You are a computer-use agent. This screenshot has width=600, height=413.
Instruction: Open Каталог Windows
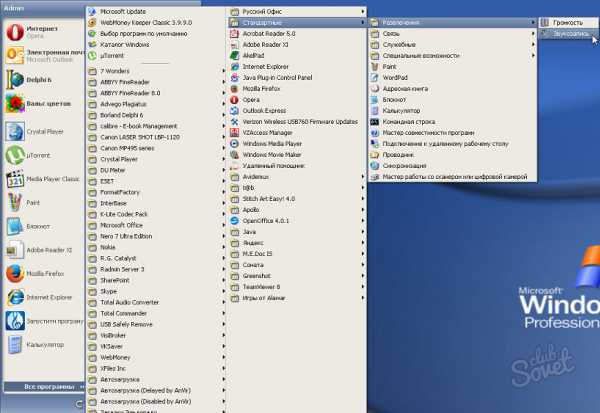pos(155,45)
